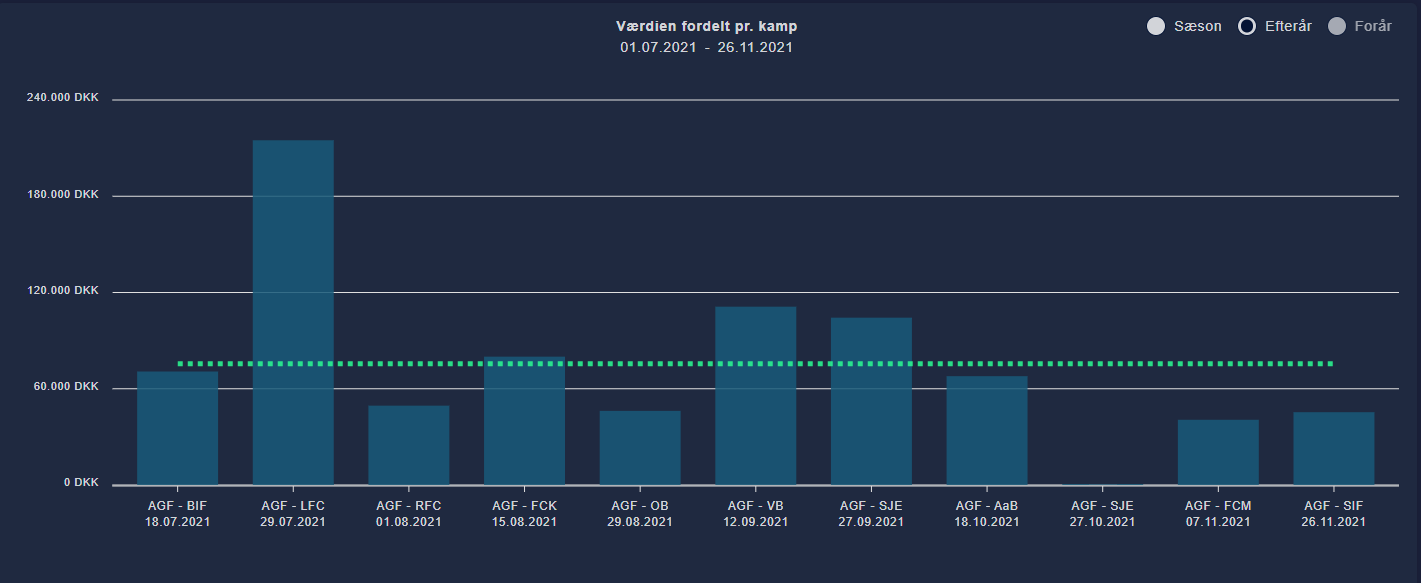Screen dimensions: 1421x583
Task: Select the Sæson radio button
Action: tap(1157, 25)
